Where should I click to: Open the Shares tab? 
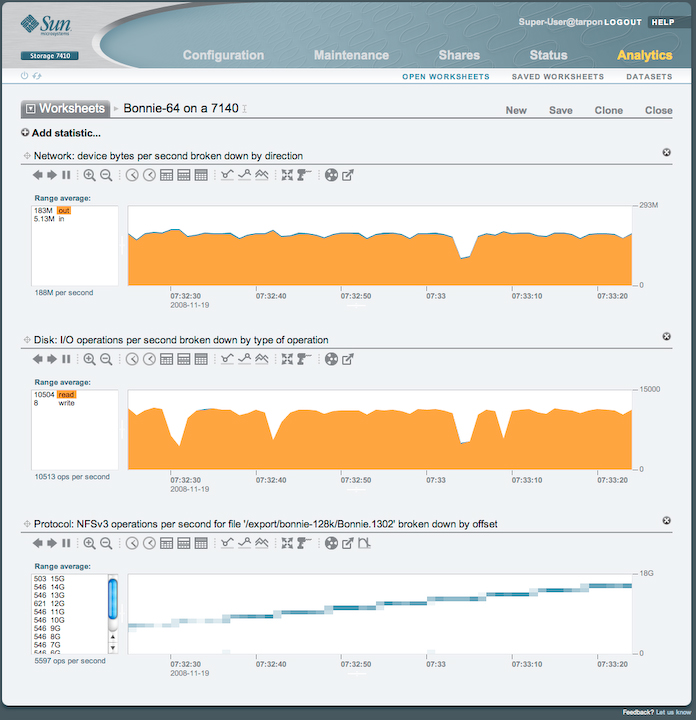[459, 55]
